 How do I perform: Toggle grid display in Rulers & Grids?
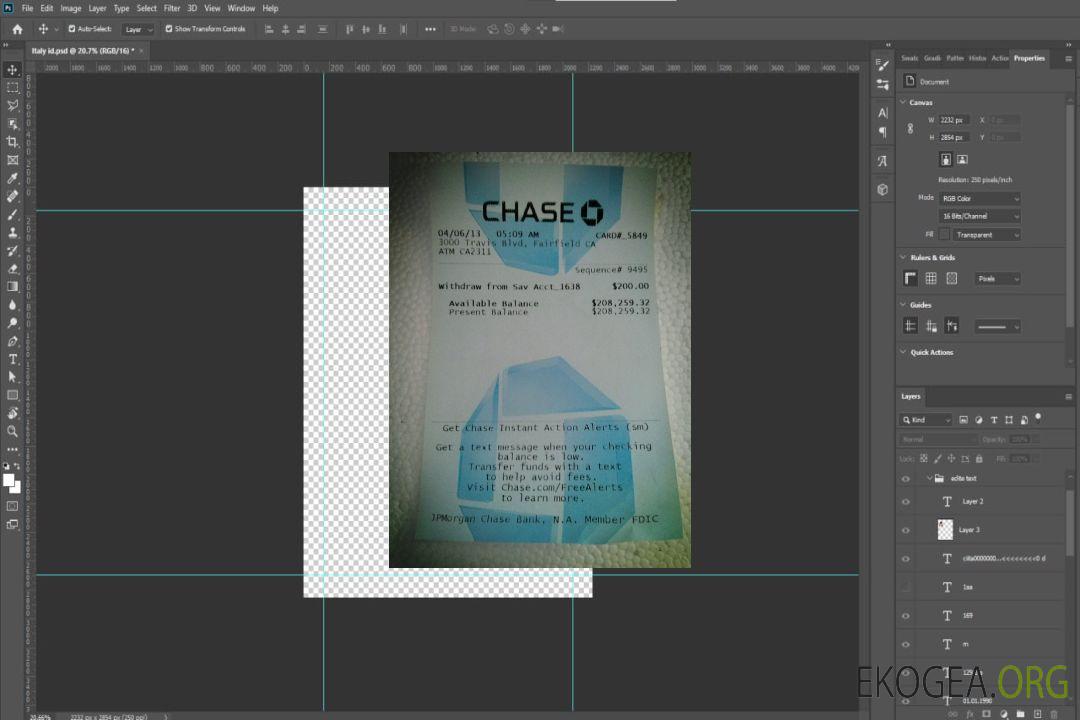(931, 278)
